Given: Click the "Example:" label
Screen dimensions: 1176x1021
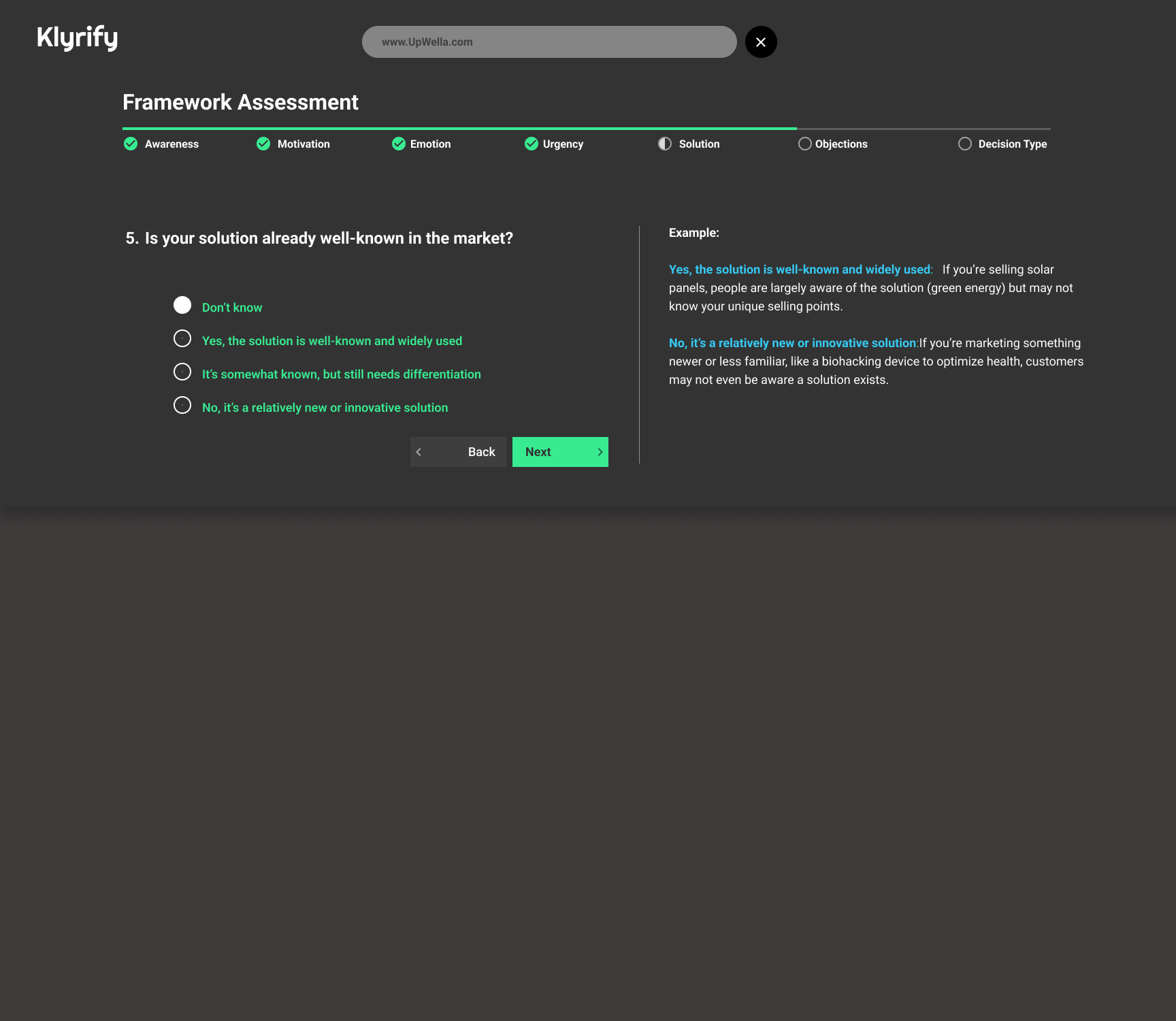Looking at the screenshot, I should tap(694, 233).
